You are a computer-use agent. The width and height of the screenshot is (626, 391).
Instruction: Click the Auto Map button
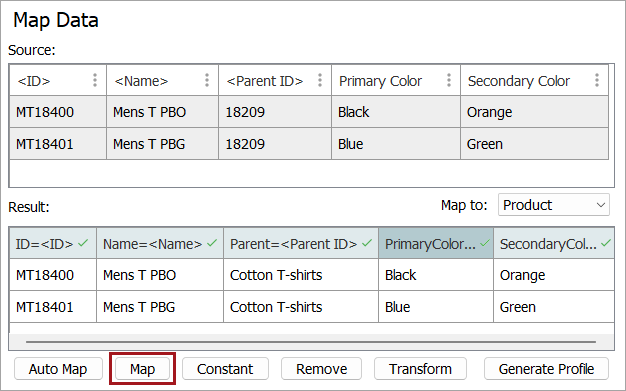tap(58, 369)
